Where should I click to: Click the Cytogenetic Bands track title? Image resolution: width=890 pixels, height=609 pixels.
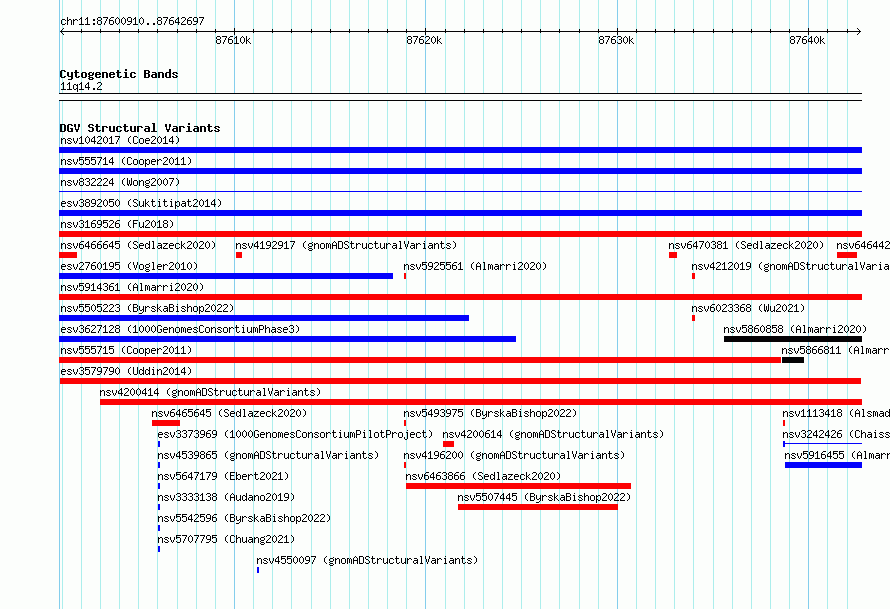click(x=119, y=74)
